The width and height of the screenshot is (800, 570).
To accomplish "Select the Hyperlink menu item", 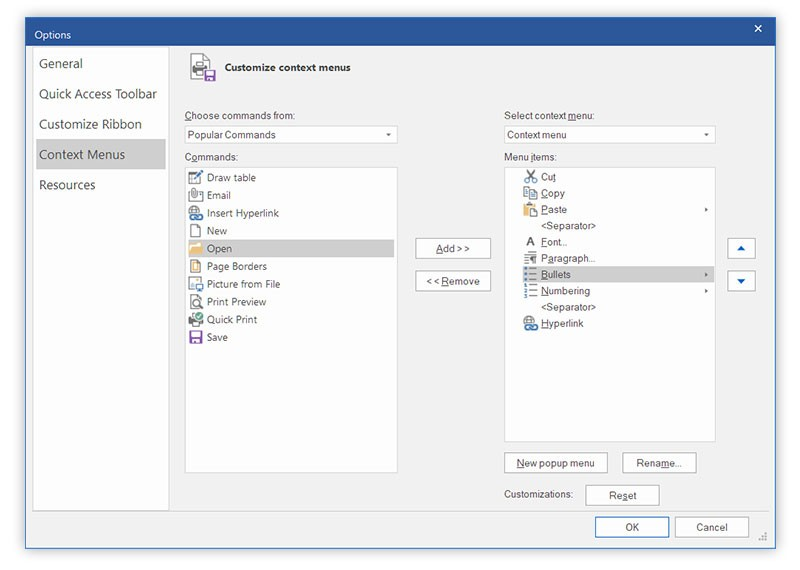I will coord(562,324).
